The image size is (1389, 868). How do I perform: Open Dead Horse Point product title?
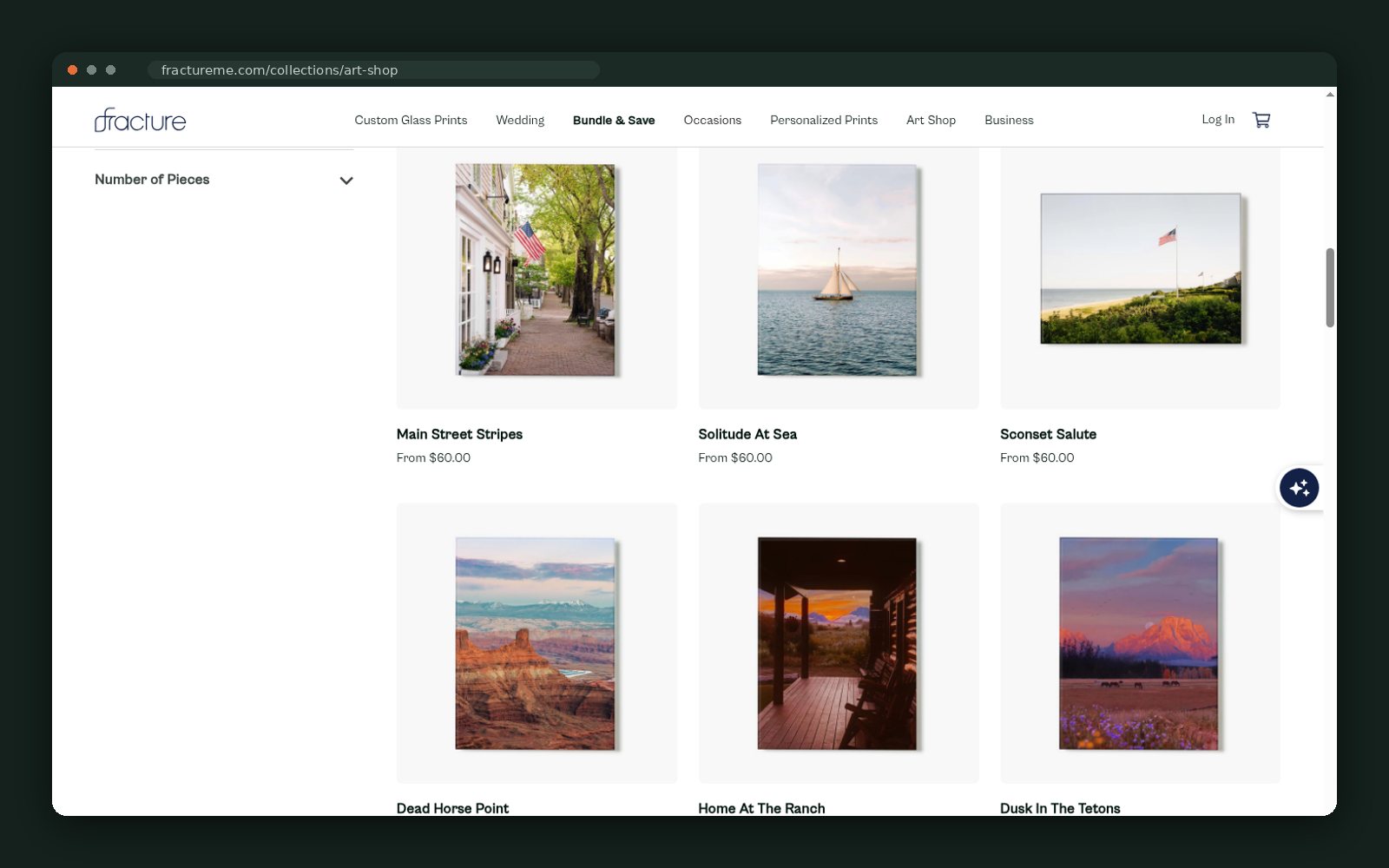tap(452, 808)
